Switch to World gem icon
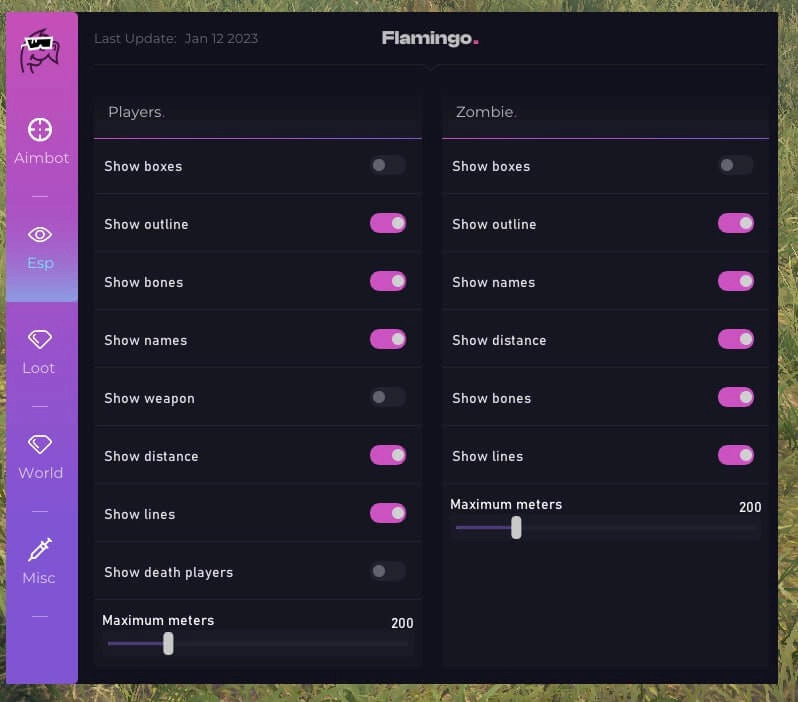798x702 pixels. click(40, 444)
